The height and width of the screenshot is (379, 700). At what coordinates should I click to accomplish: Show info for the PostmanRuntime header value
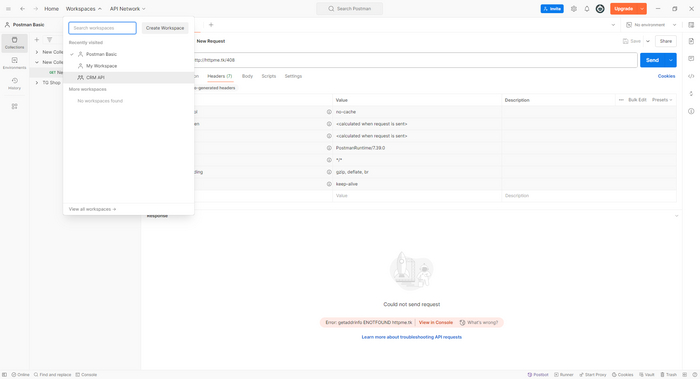tap(329, 148)
